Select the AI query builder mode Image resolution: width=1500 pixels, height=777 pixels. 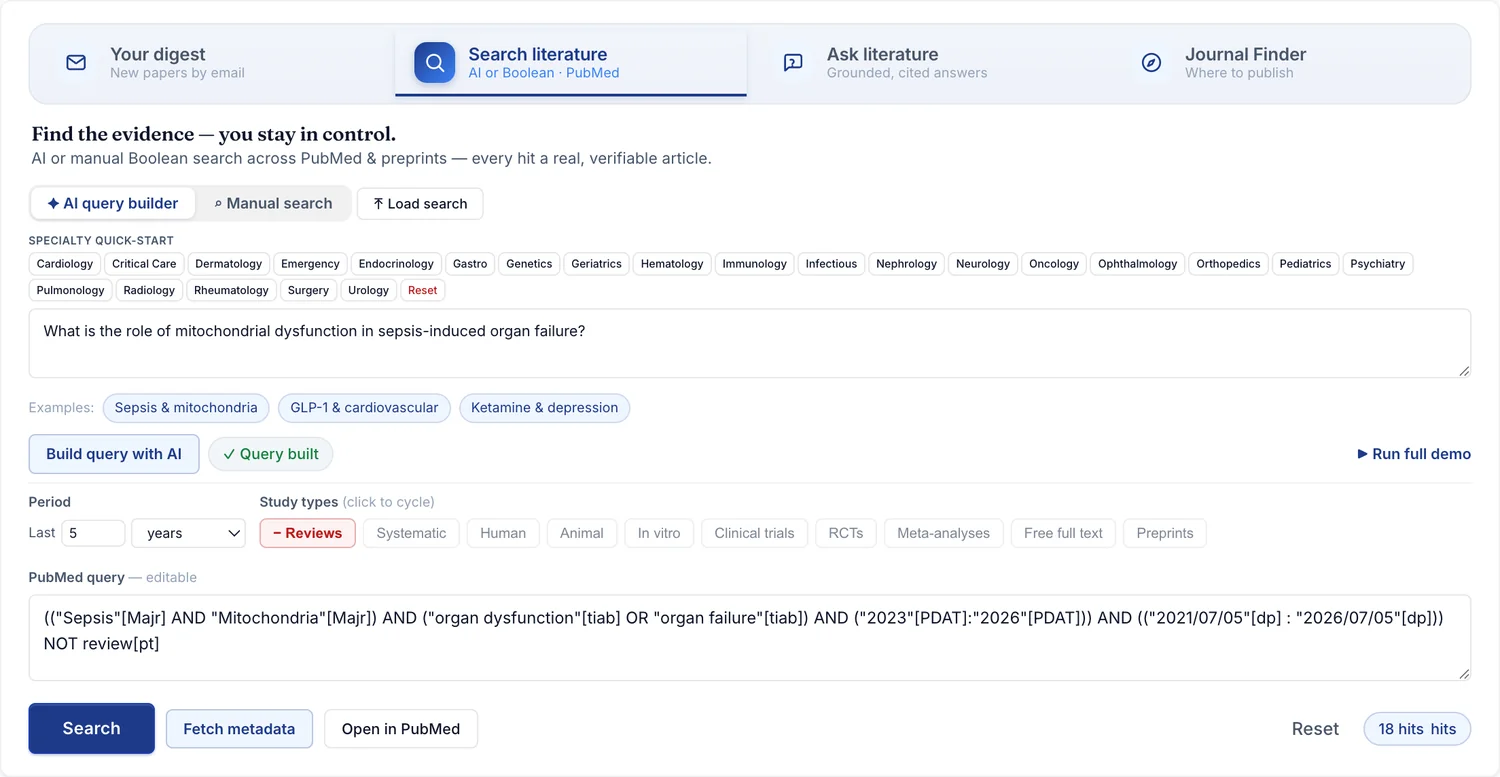tap(113, 203)
